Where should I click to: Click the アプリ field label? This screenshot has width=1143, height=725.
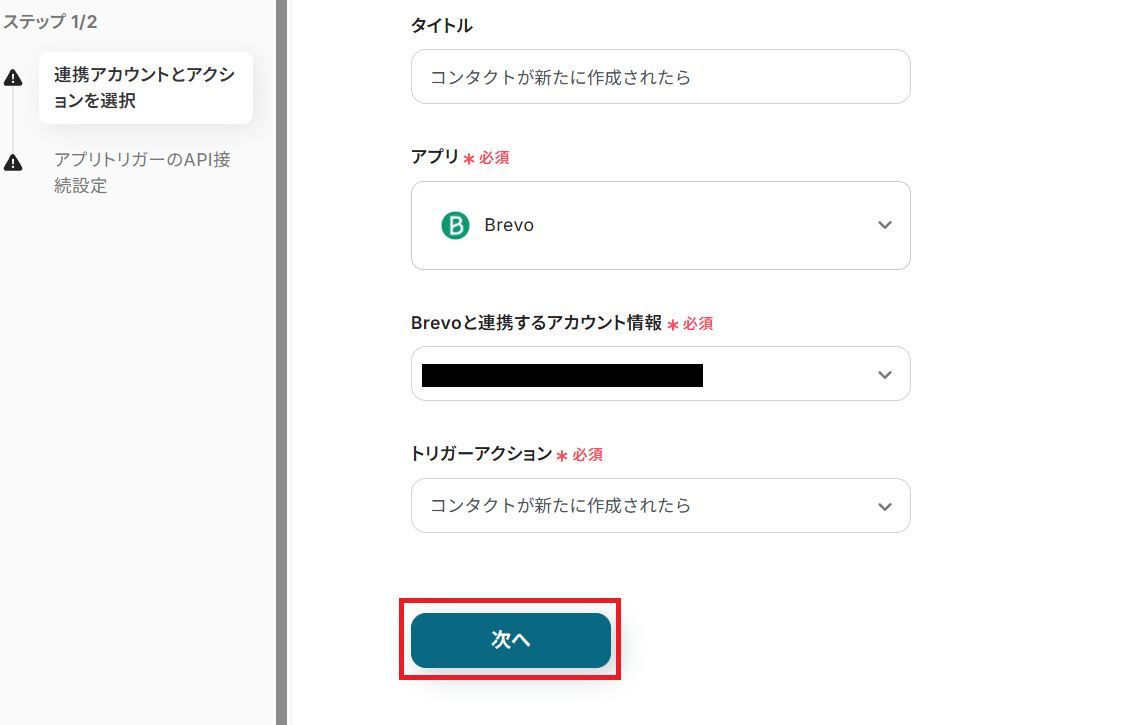pyautogui.click(x=434, y=157)
